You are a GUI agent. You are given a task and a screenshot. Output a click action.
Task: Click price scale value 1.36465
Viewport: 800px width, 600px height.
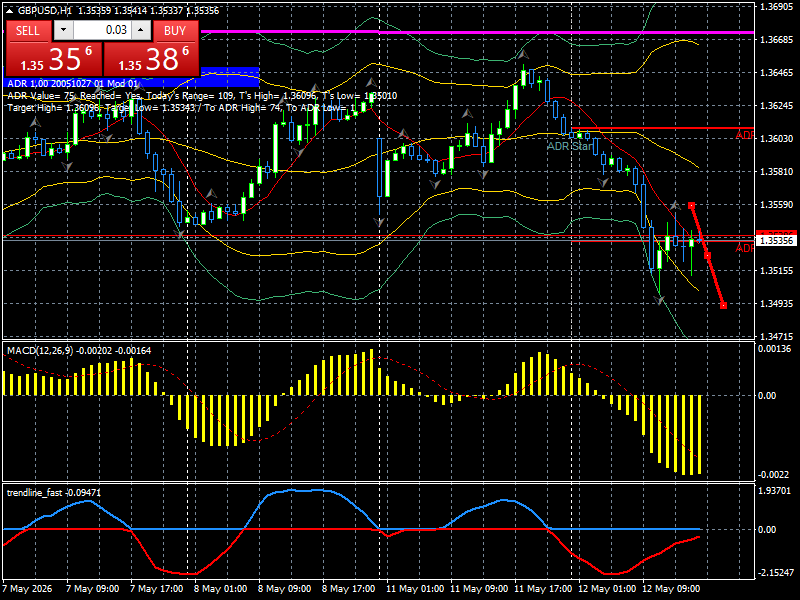point(776,72)
